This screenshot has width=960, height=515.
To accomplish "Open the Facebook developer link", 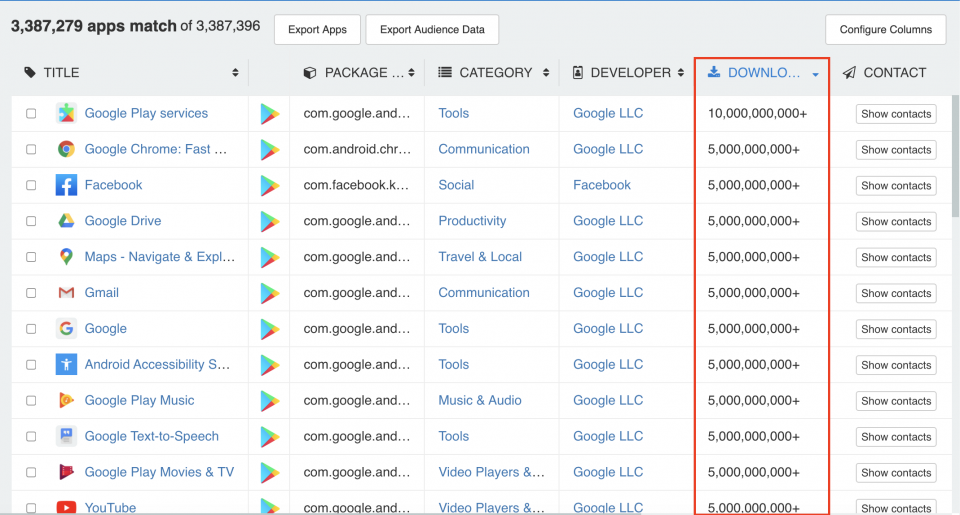I will [602, 185].
